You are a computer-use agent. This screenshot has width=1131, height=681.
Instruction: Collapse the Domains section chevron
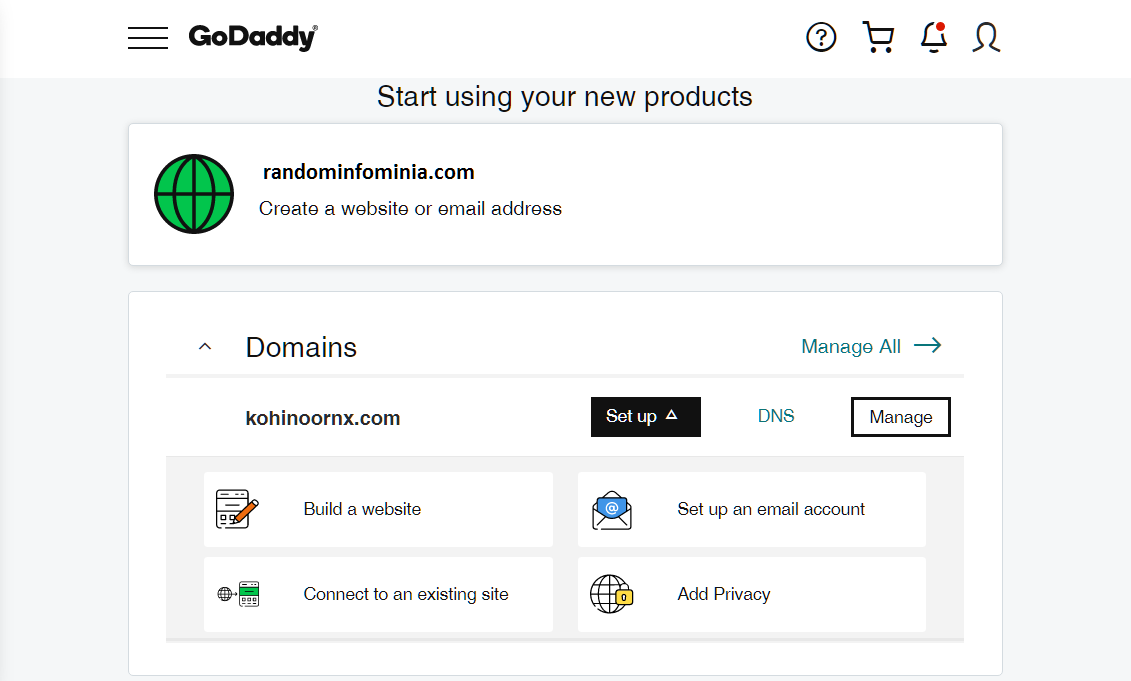click(205, 347)
